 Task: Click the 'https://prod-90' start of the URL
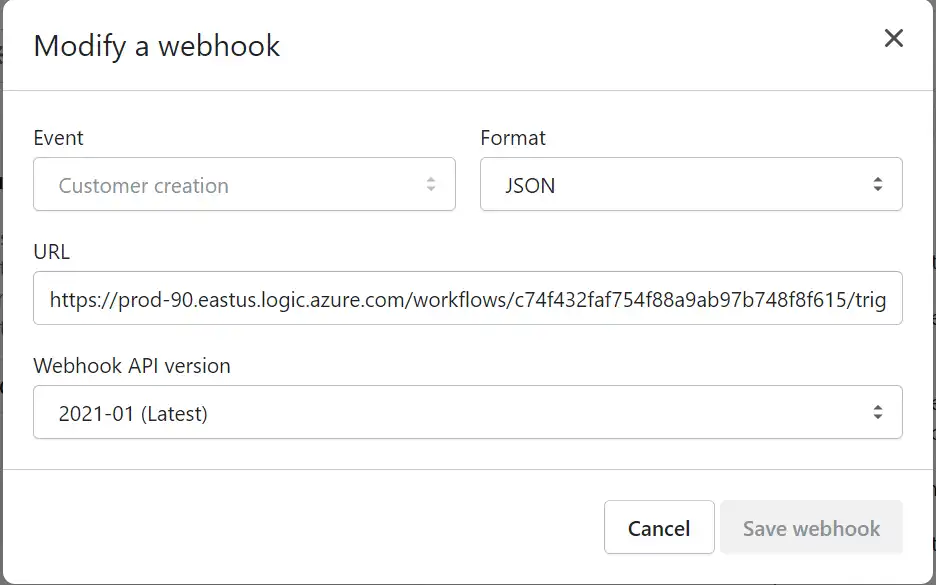(x=112, y=300)
